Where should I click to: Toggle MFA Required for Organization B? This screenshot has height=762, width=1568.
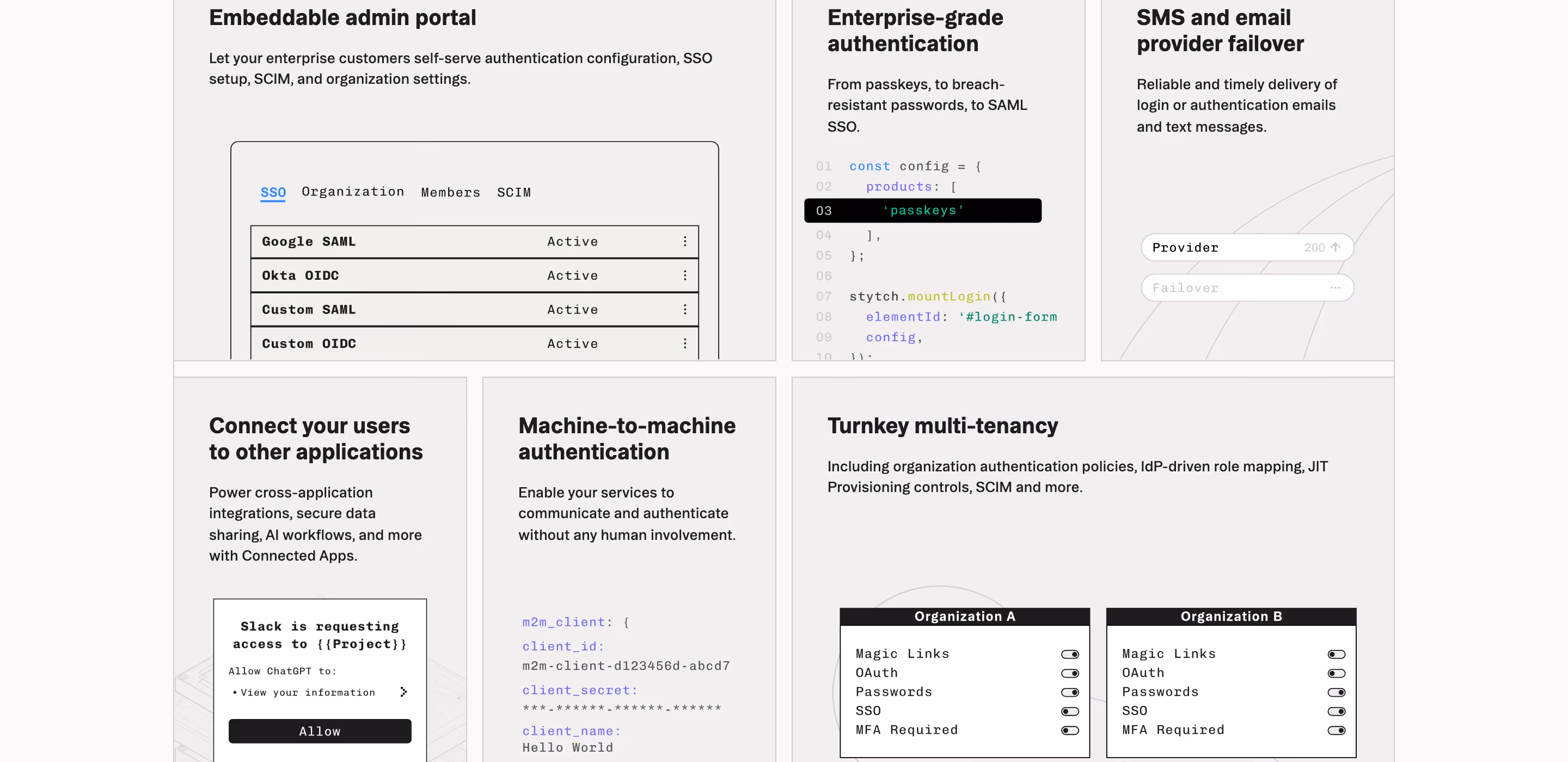tap(1337, 730)
